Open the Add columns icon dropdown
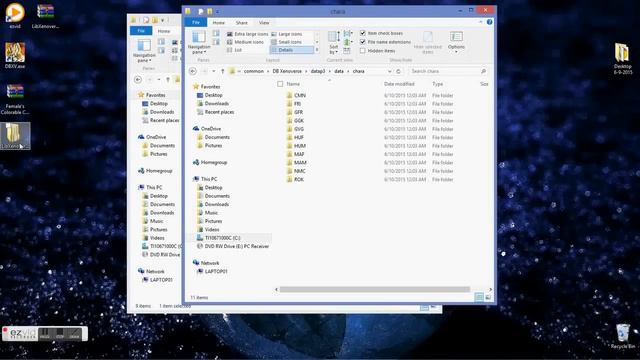 coord(348,42)
